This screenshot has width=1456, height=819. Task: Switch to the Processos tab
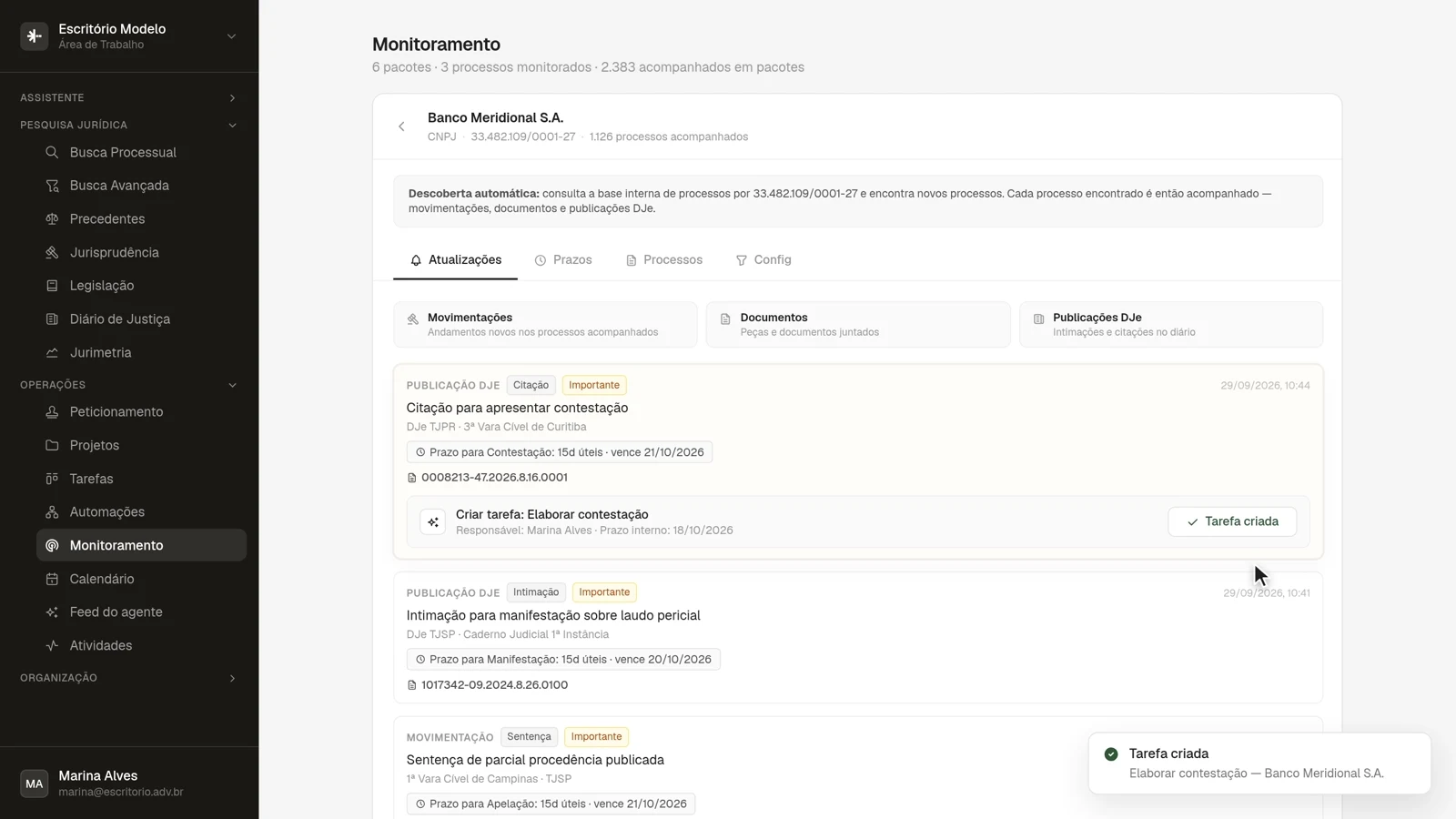[x=664, y=260]
